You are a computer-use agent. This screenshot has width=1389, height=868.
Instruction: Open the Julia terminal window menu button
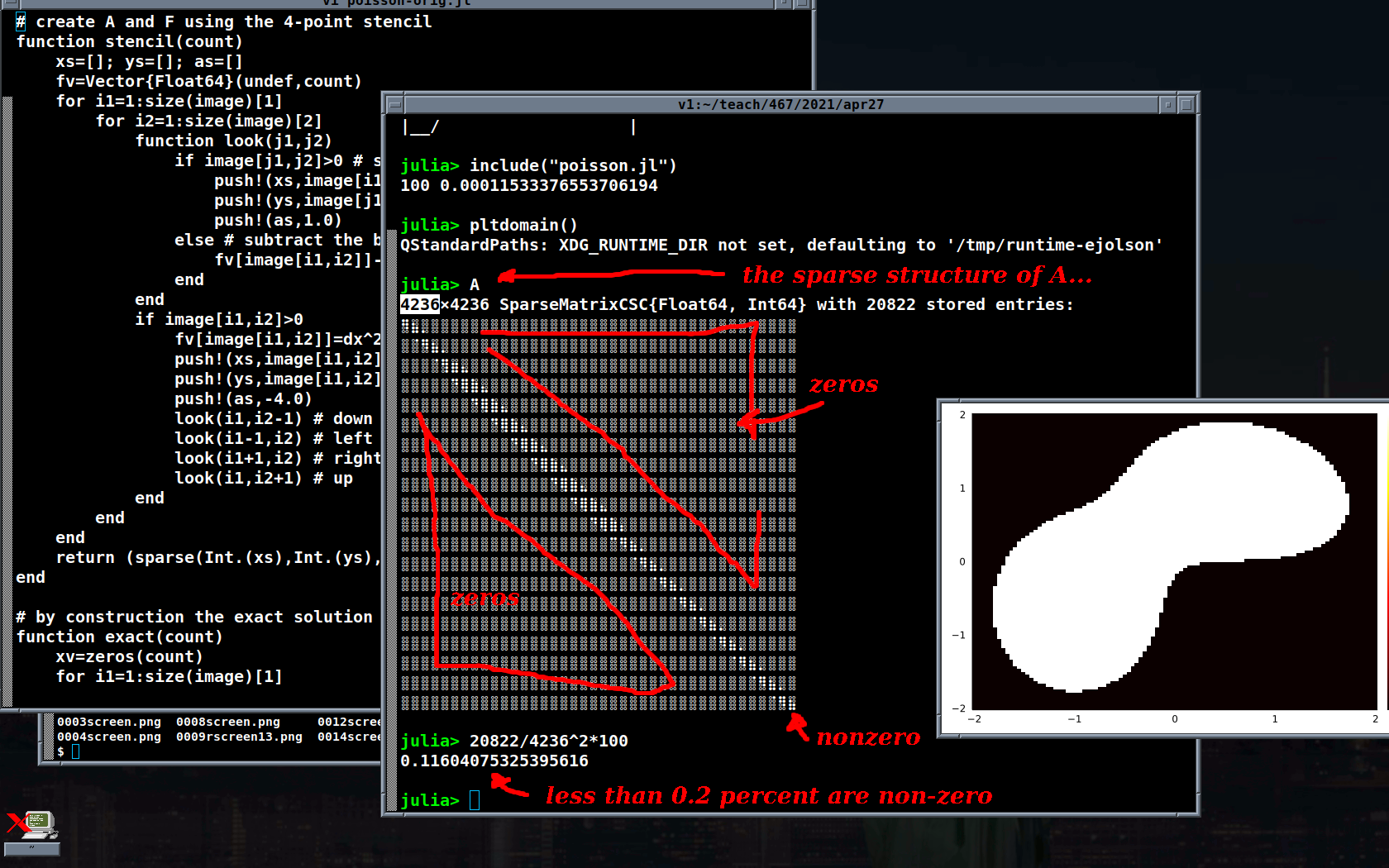coord(394,105)
